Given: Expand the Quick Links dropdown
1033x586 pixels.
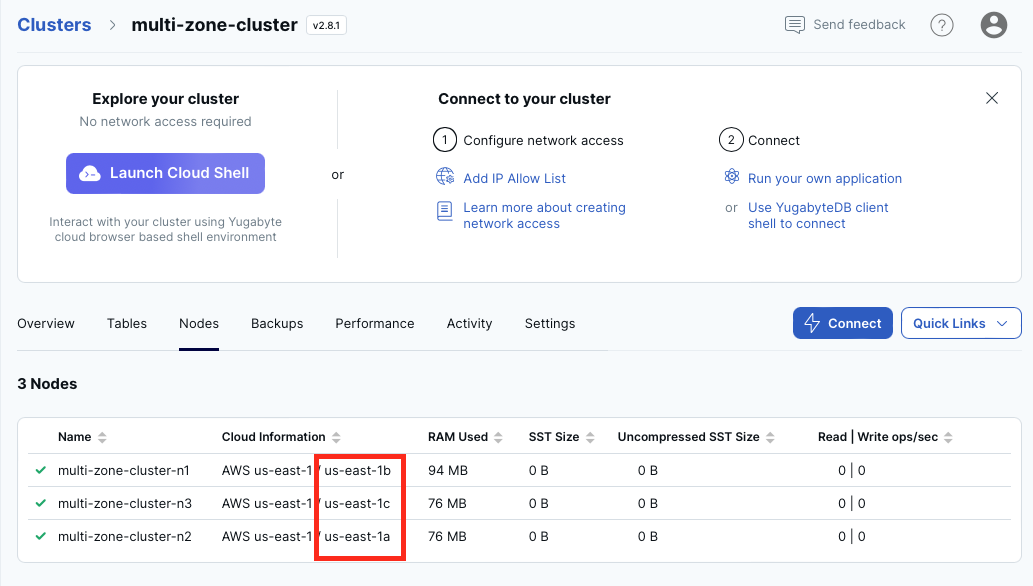Looking at the screenshot, I should click(x=960, y=323).
